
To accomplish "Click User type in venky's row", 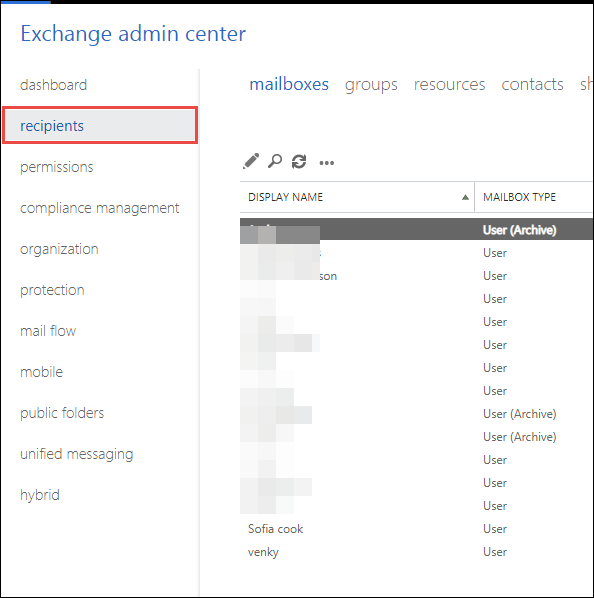I will point(495,552).
